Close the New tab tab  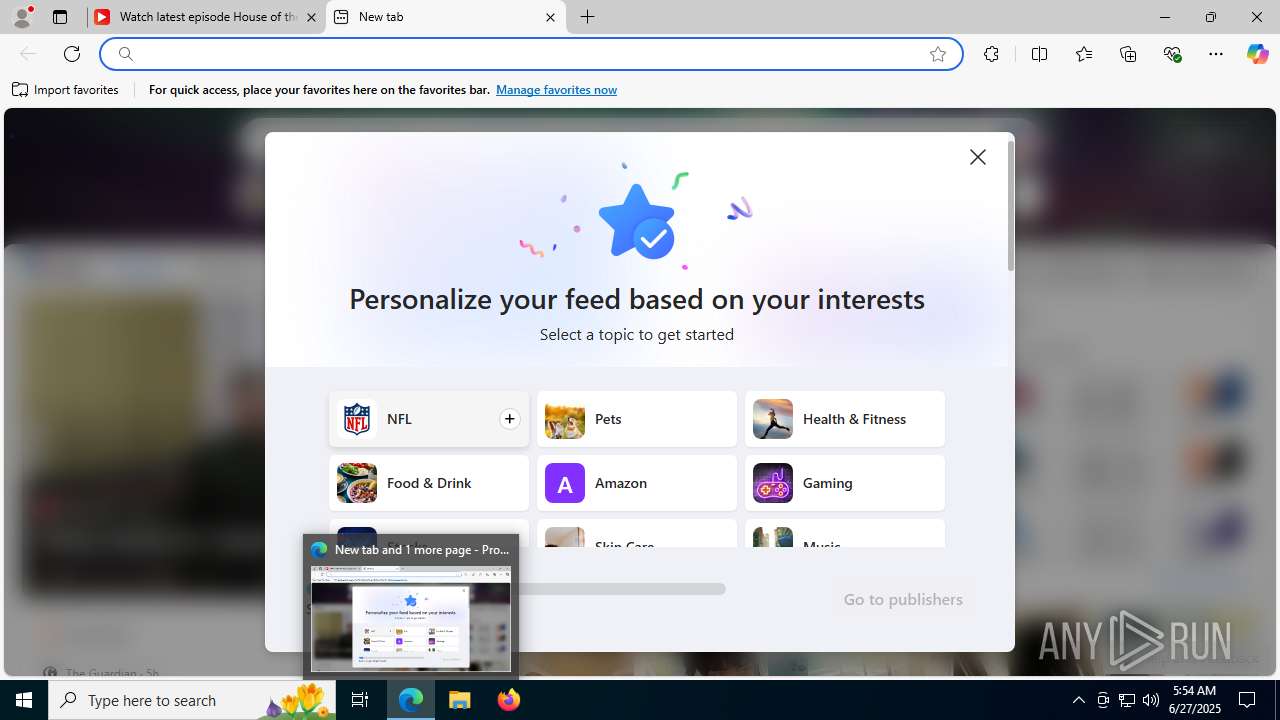(x=550, y=17)
